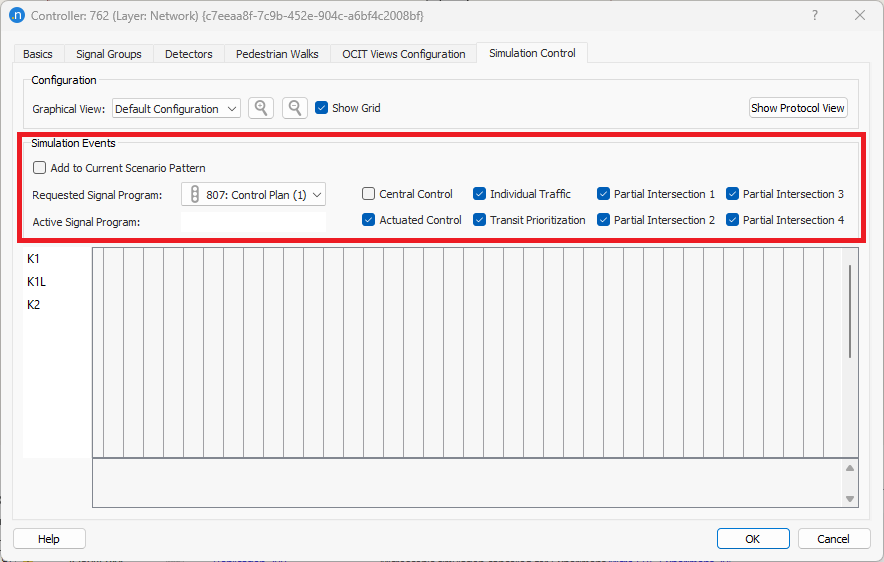Click the traffic light icon in Requested Signal Program
Viewport: 884px width, 562px height.
point(195,194)
